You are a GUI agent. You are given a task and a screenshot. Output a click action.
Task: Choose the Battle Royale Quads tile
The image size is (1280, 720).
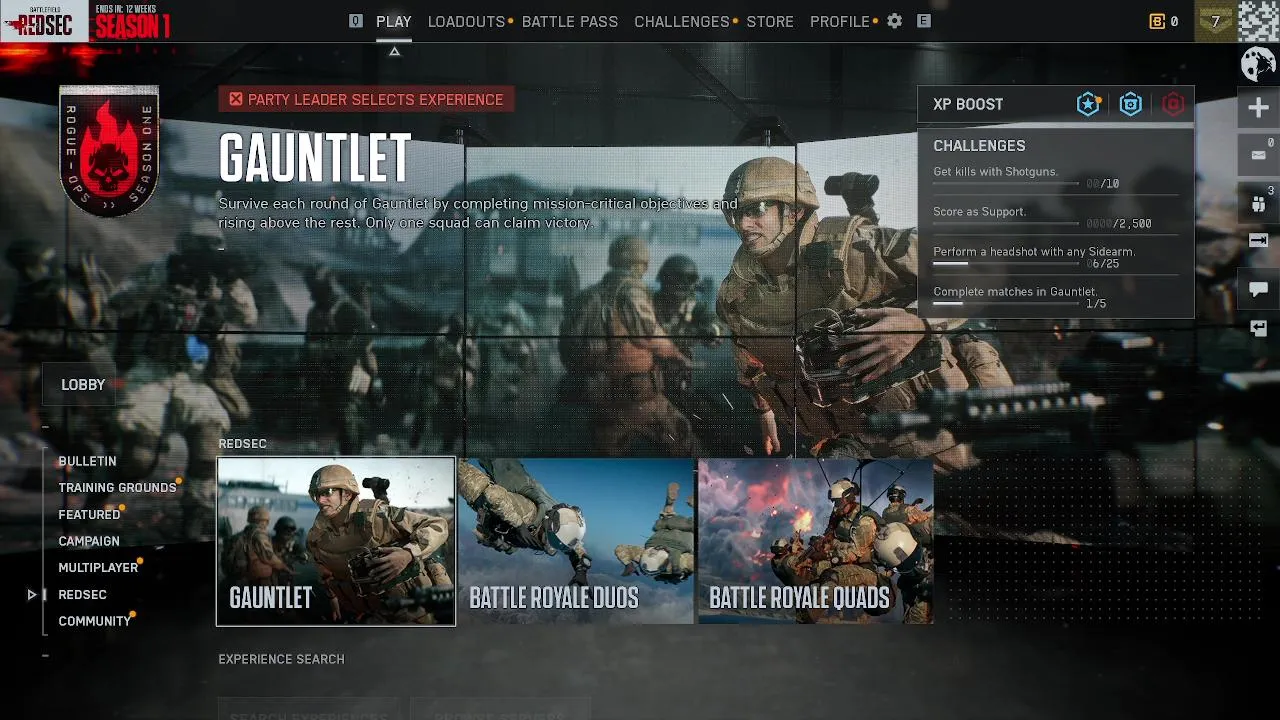(x=816, y=541)
